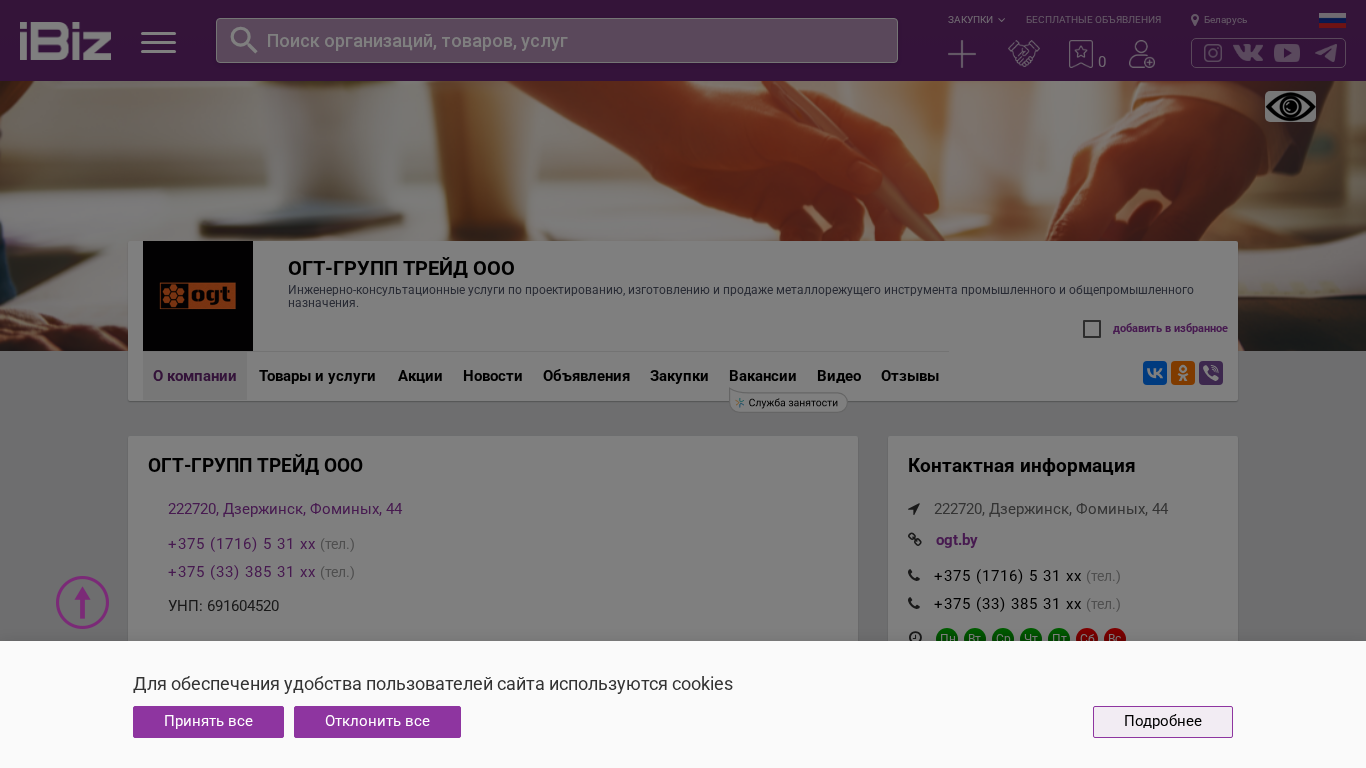Open the 'Закупки' company tab

coord(679,376)
